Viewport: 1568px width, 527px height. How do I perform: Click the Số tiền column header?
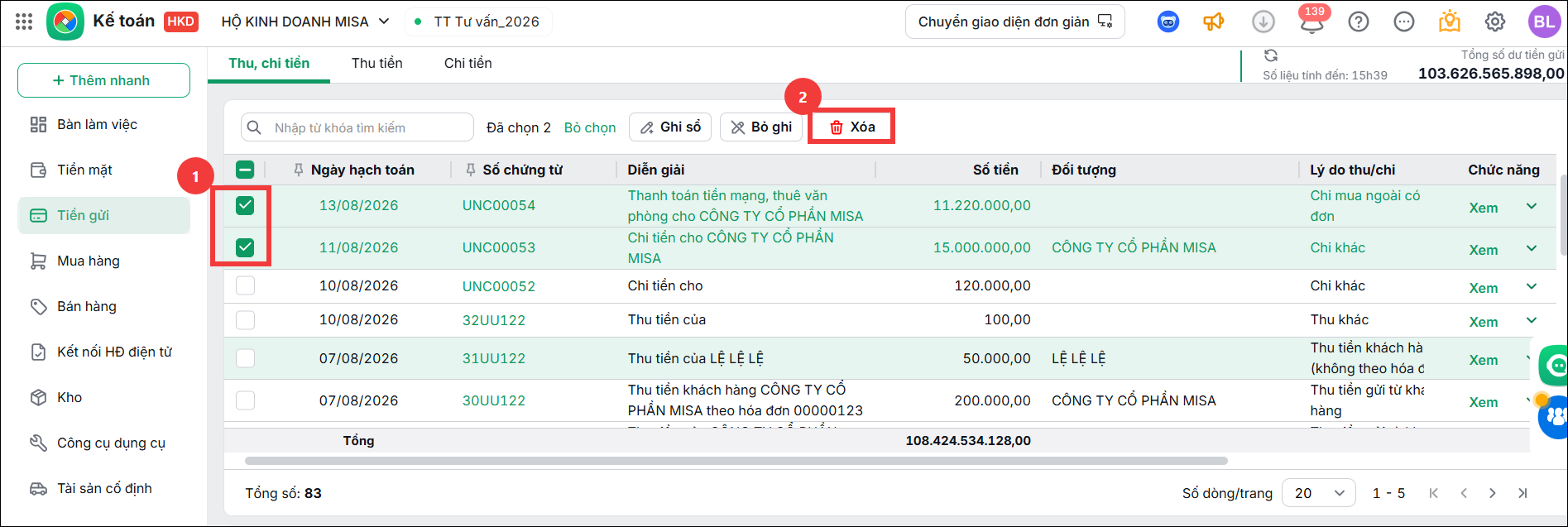coord(995,170)
